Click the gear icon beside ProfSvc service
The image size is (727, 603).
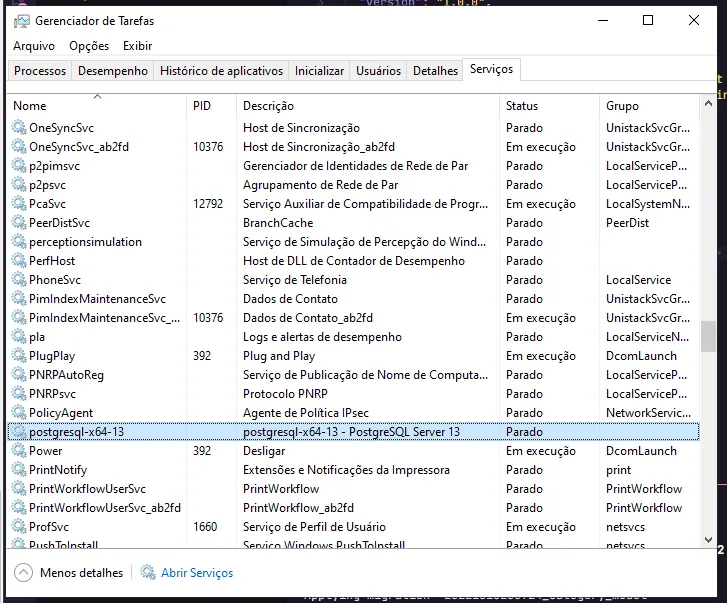pyautogui.click(x=18, y=527)
